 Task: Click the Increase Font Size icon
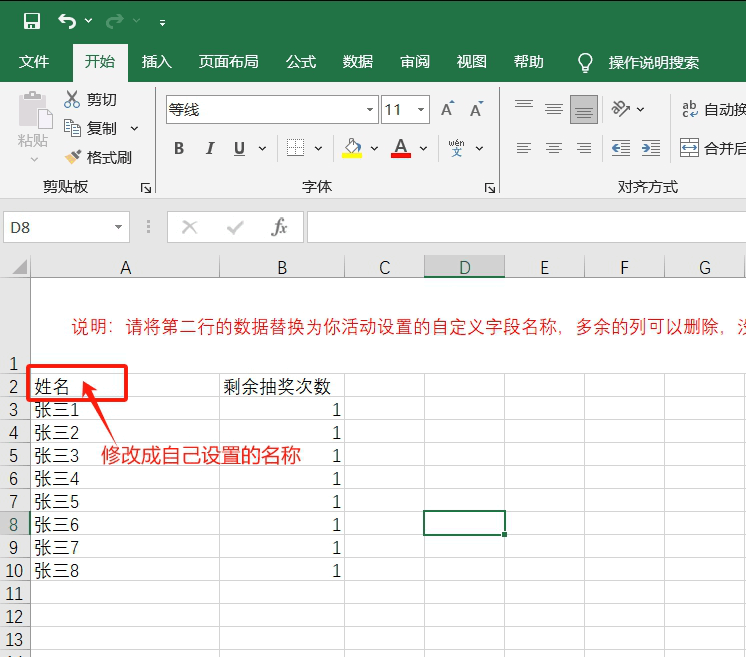click(x=447, y=109)
